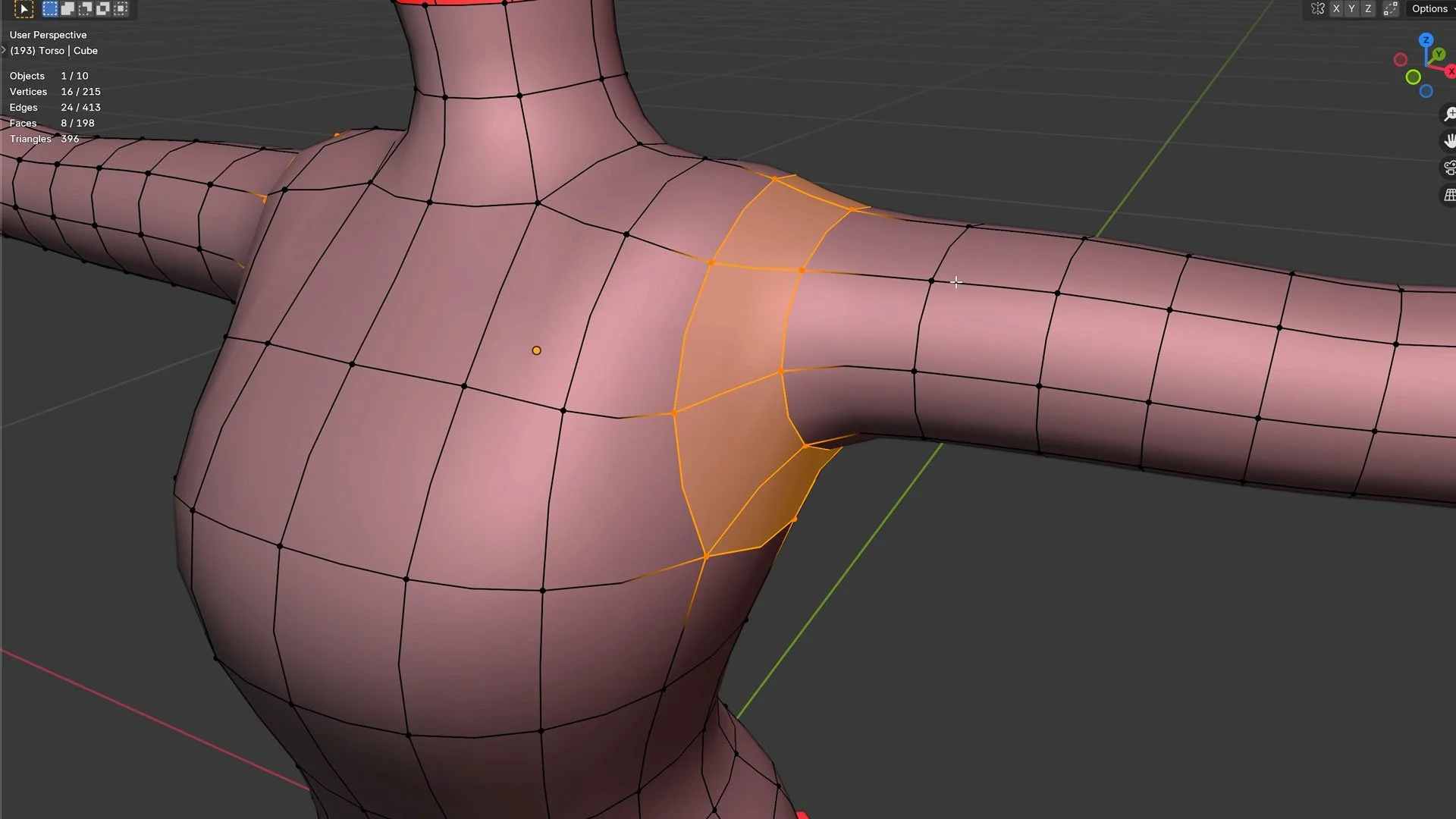Click blue Z axis on navigation gizmo
The height and width of the screenshot is (819, 1456).
(1426, 39)
